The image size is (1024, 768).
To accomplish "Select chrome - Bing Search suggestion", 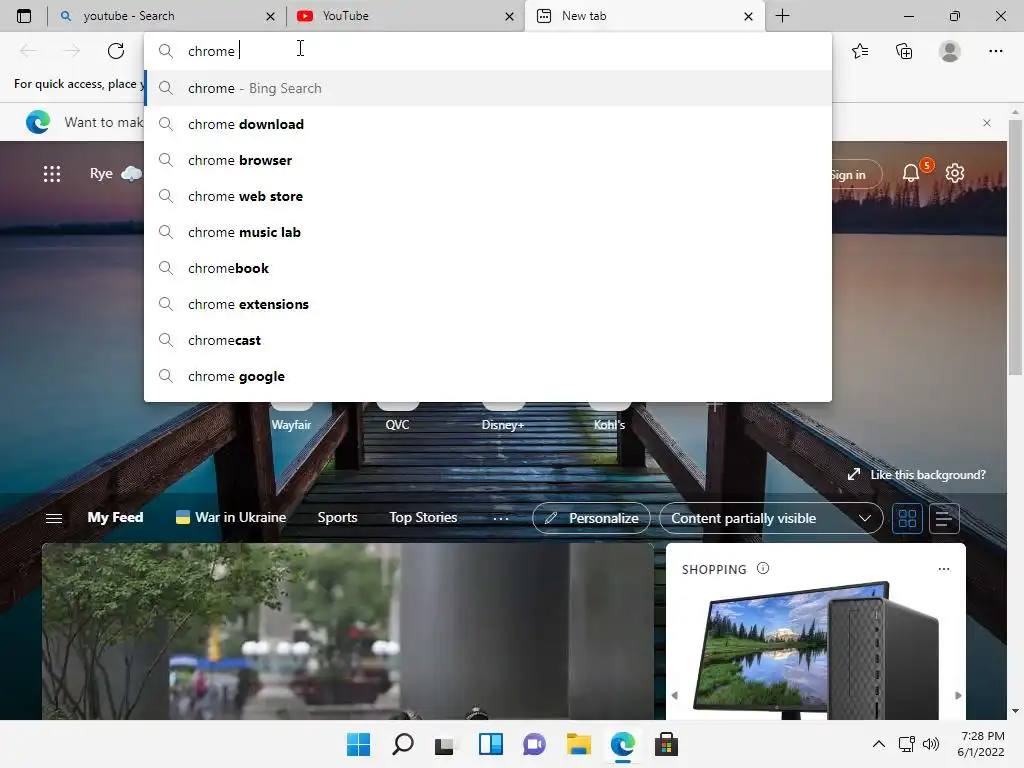I will pos(488,88).
